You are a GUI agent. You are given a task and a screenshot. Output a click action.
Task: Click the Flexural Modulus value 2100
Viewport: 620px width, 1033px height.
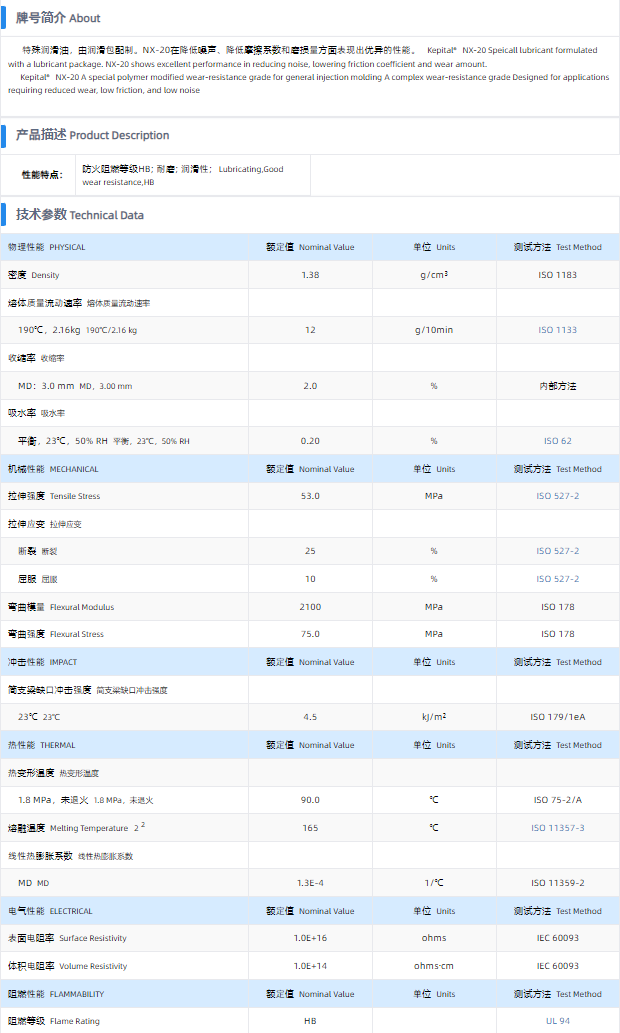coord(310,607)
